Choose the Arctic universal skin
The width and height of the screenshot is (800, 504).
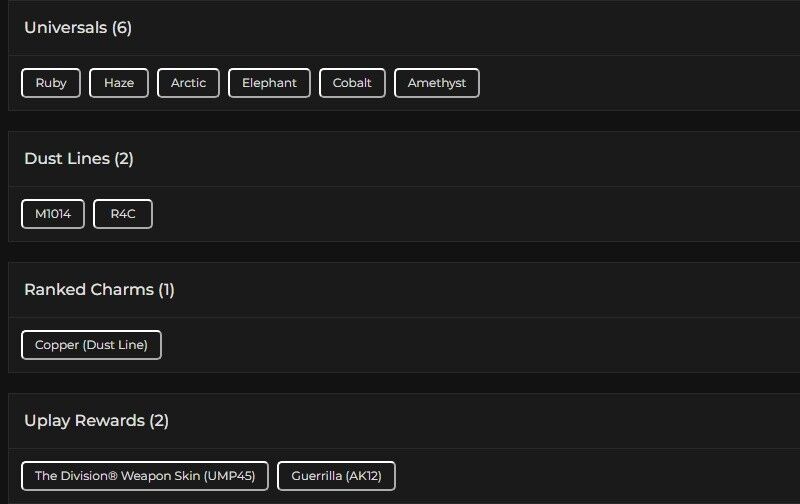188,83
